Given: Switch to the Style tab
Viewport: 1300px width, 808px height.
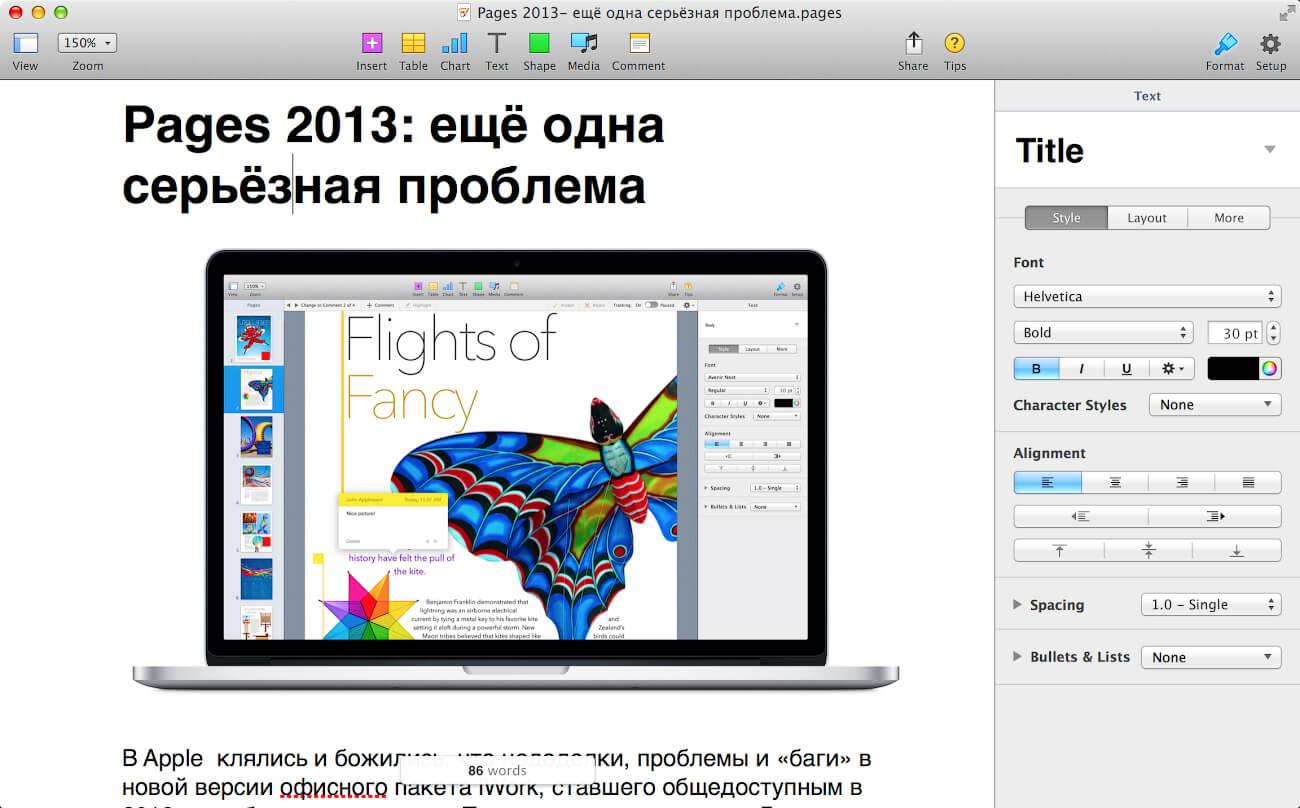Looking at the screenshot, I should pos(1066,218).
